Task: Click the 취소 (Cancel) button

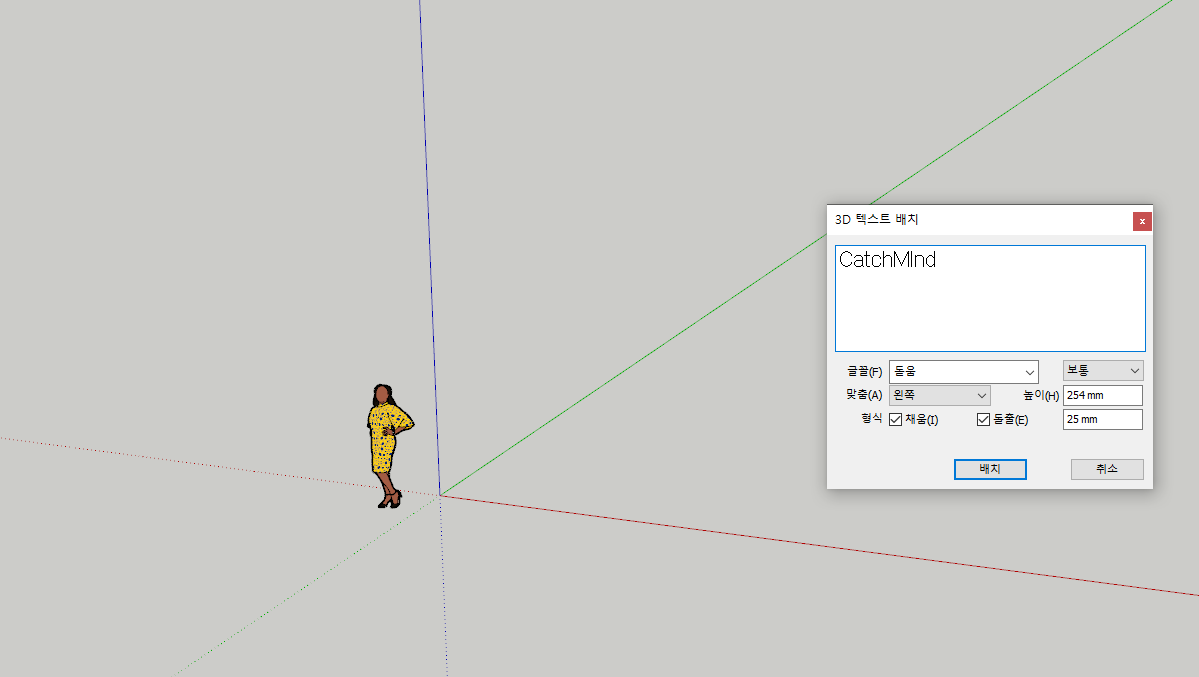Action: point(1106,469)
